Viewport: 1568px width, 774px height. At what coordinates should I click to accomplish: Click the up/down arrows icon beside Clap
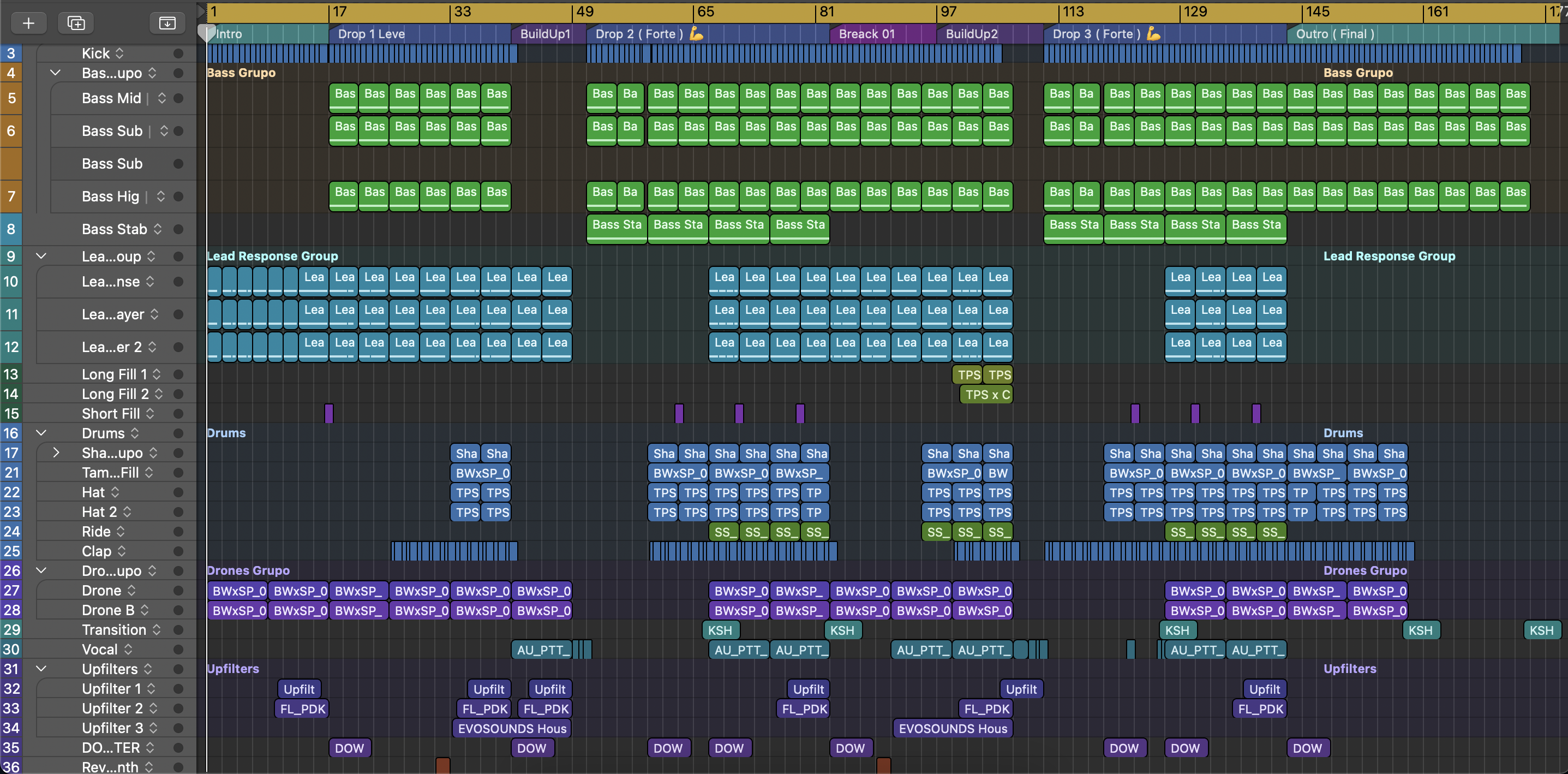[x=121, y=551]
